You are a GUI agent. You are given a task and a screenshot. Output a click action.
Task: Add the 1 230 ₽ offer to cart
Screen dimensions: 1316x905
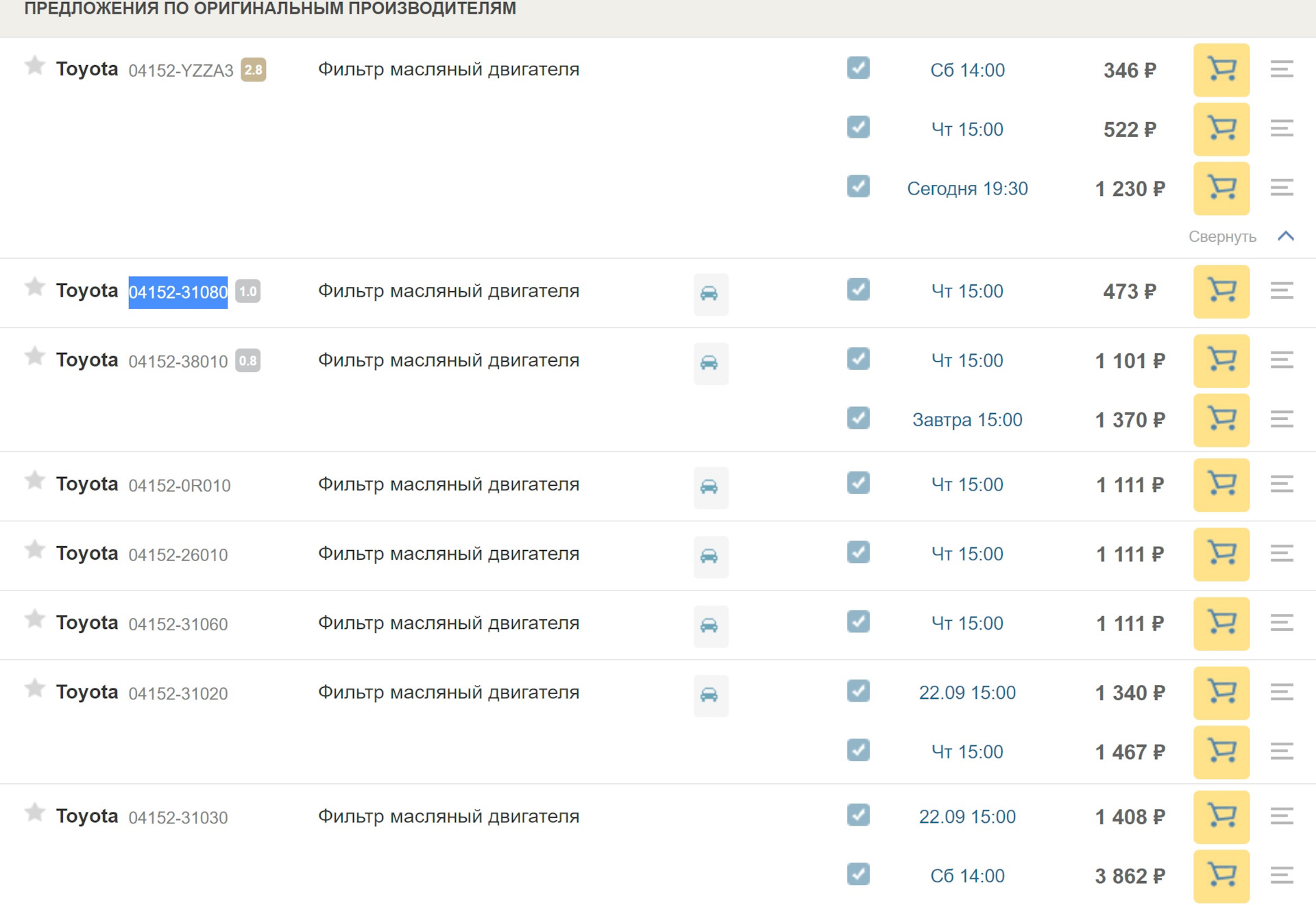1221,188
